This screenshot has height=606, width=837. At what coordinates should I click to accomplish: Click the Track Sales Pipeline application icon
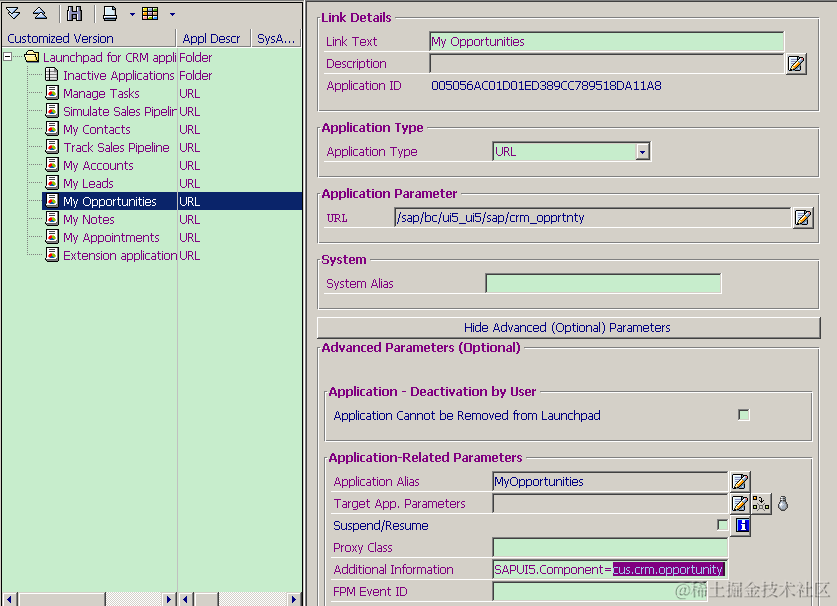click(52, 146)
